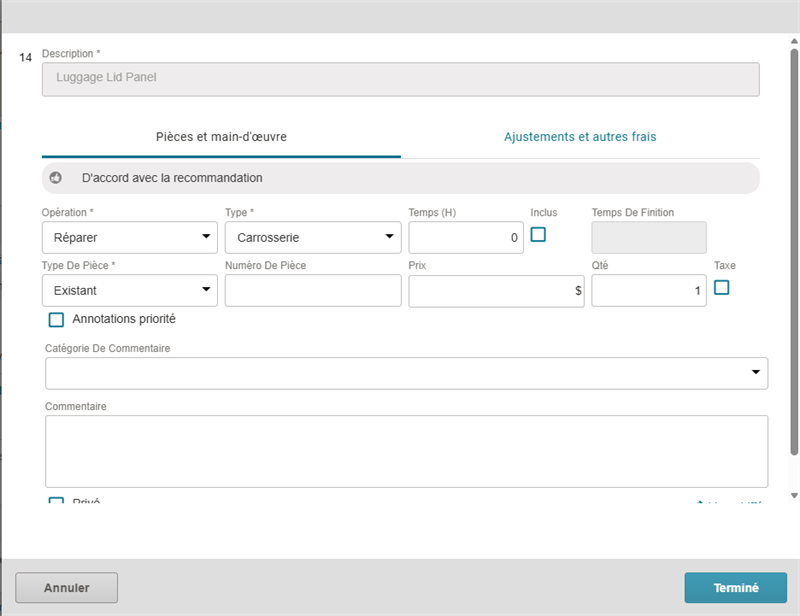The image size is (800, 616).
Task: Tick the Annotations priorité checkbox
Action: click(57, 320)
